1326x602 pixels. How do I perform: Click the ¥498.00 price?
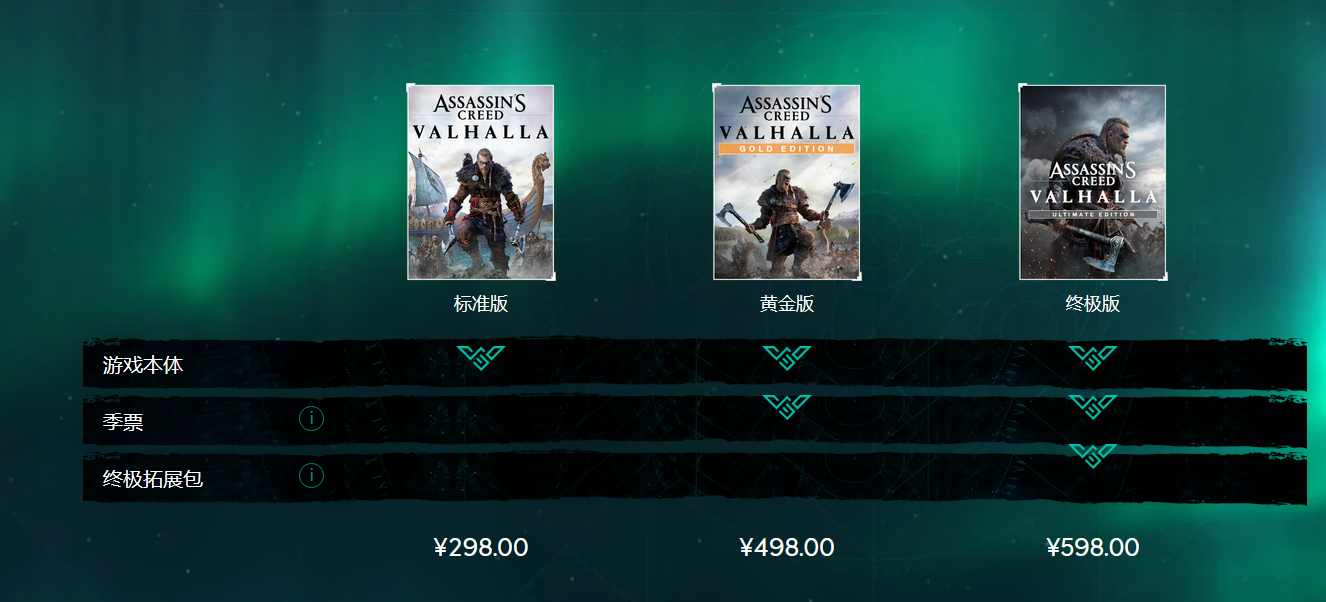tap(787, 548)
